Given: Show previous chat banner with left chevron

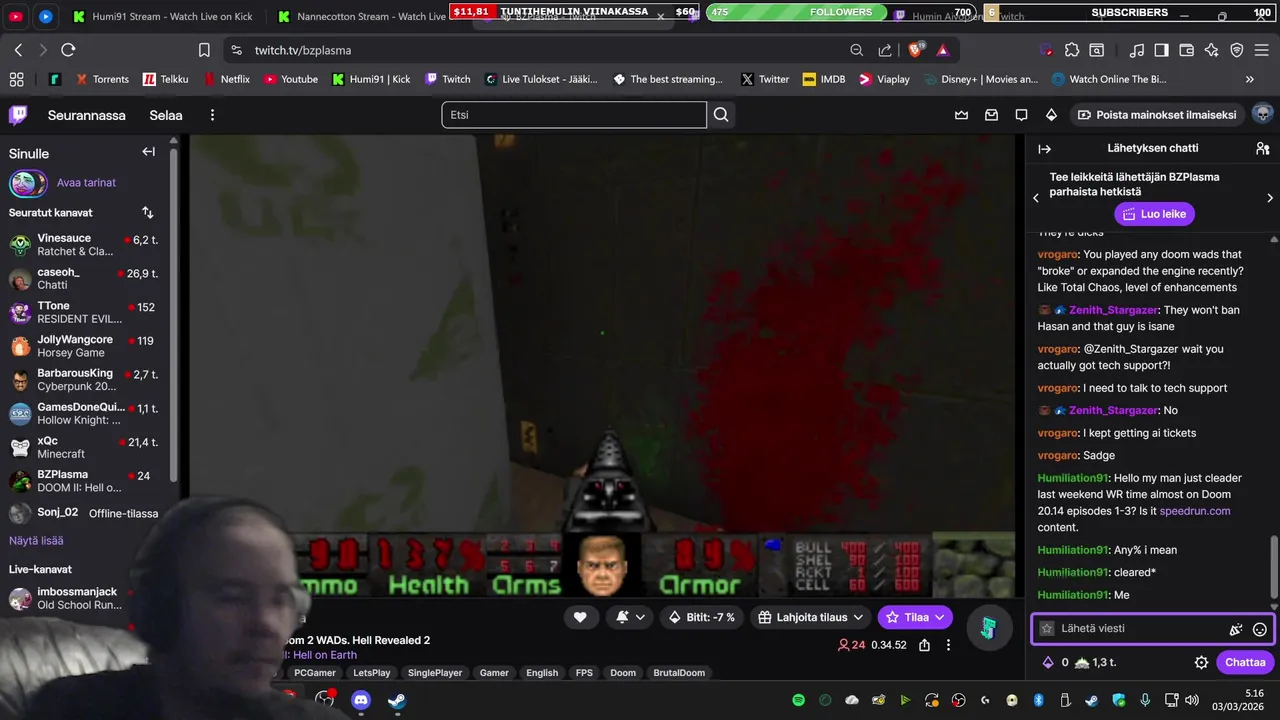Looking at the screenshot, I should [x=1036, y=198].
